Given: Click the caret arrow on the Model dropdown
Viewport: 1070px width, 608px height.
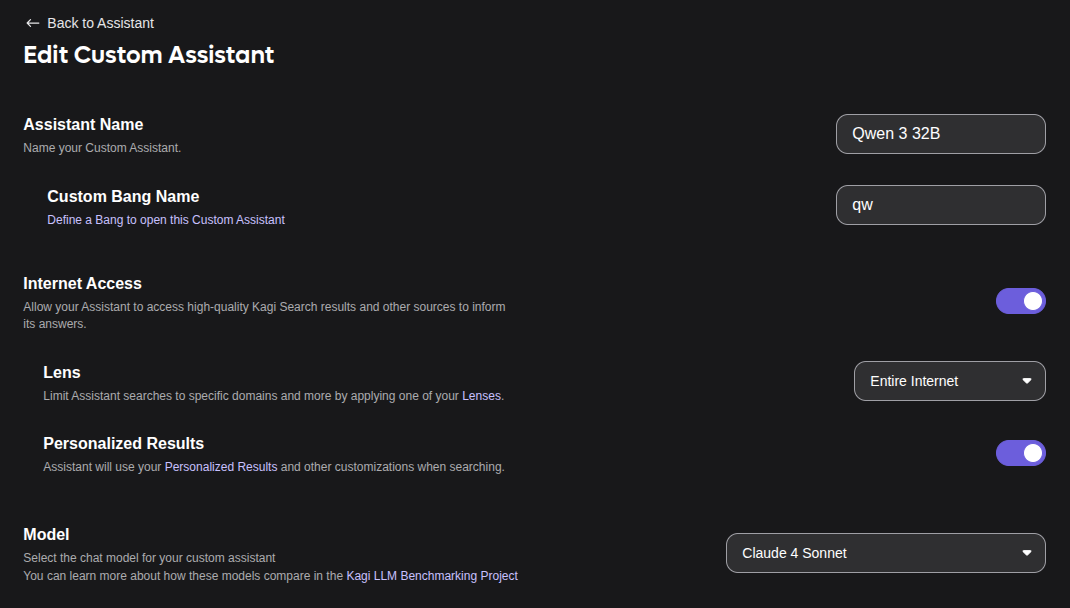Looking at the screenshot, I should [x=1026, y=553].
